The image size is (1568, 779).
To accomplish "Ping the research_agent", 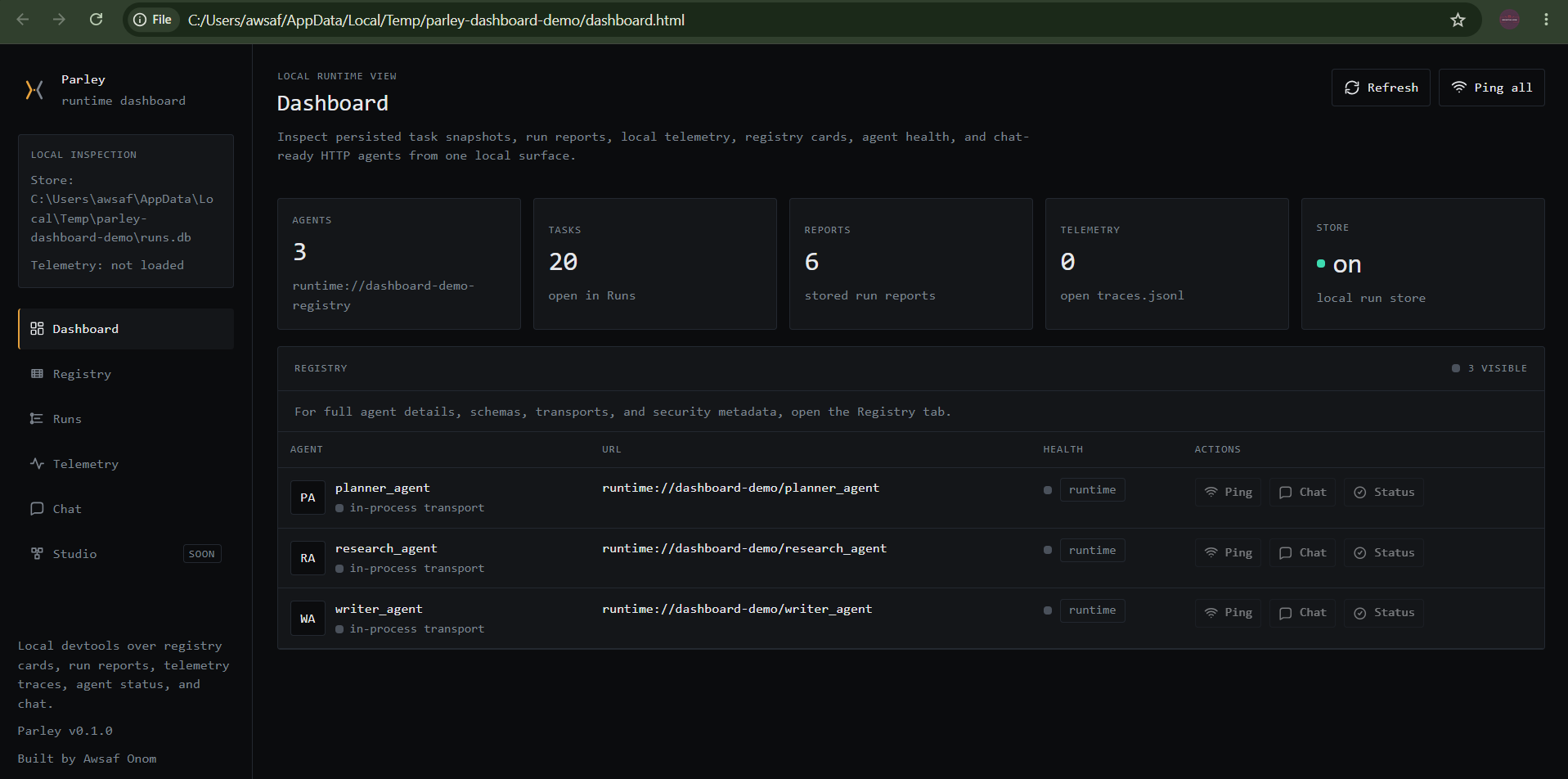I will pyautogui.click(x=1228, y=552).
